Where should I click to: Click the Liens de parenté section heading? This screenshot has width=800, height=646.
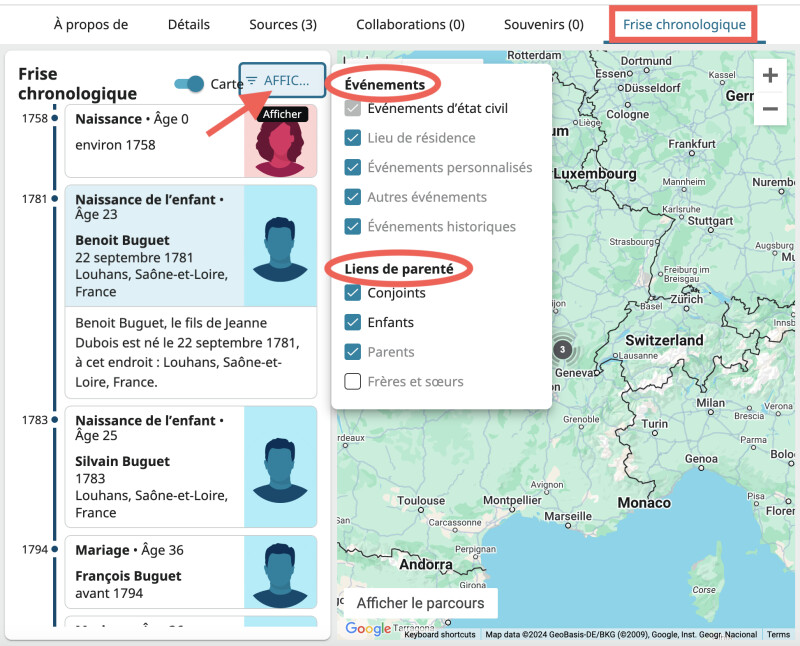point(399,269)
